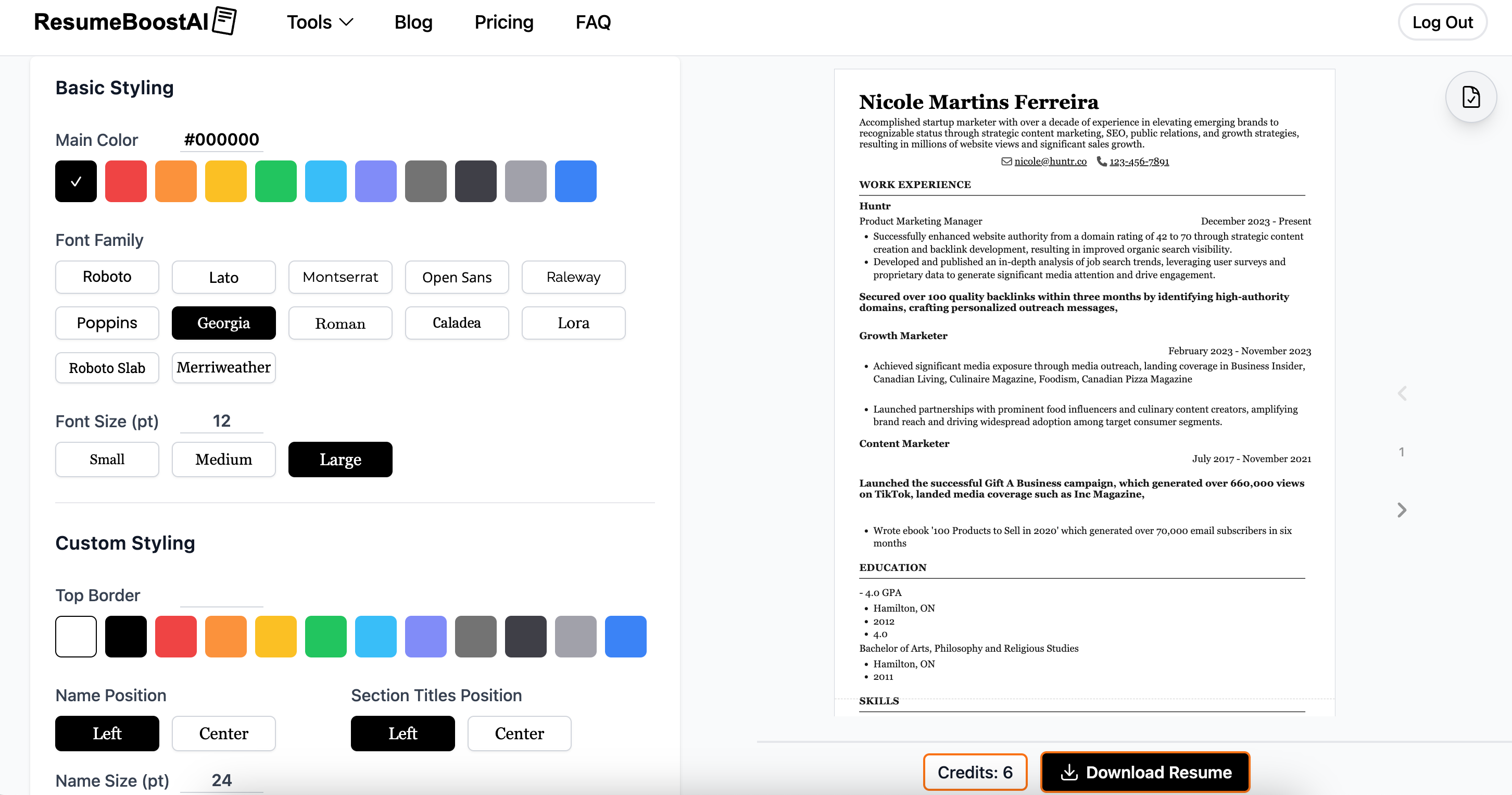Click the document check icon button
The image size is (1512, 795).
pos(1470,97)
